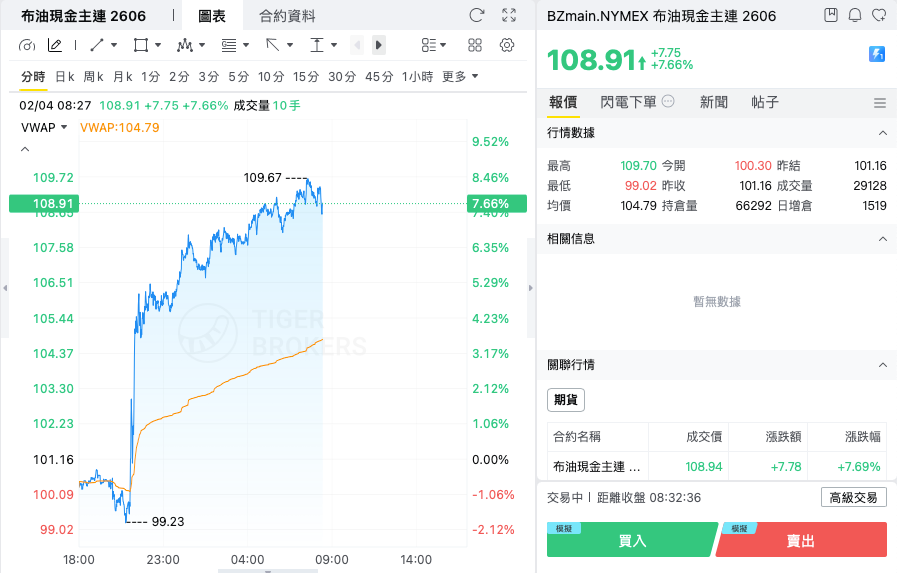Viewport: 897px width, 573px height.
Task: Click the red 賣出 button
Action: tap(801, 540)
